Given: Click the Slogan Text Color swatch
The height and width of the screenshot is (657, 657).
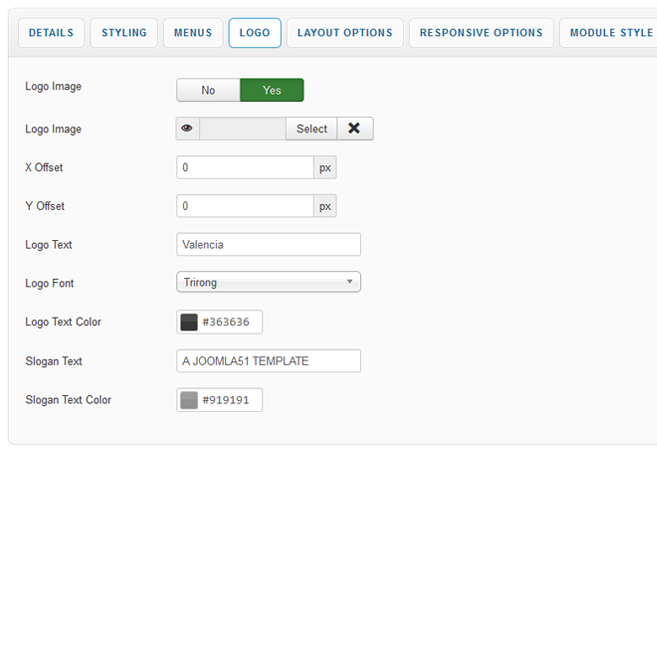Looking at the screenshot, I should (x=189, y=400).
